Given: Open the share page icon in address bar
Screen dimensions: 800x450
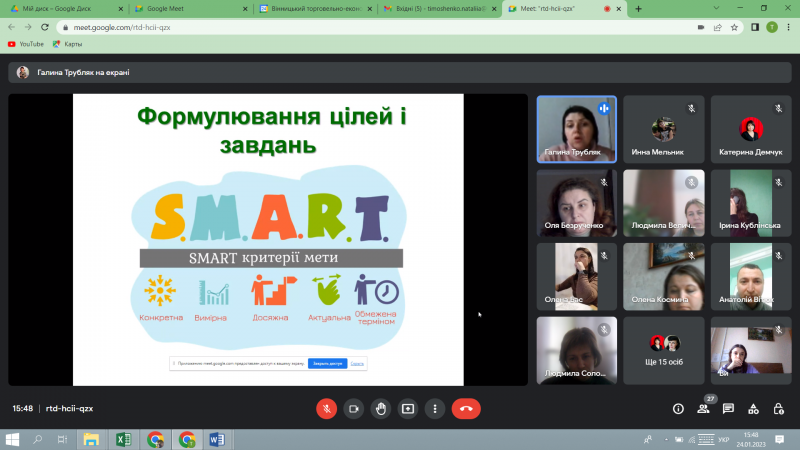Looking at the screenshot, I should (x=718, y=28).
